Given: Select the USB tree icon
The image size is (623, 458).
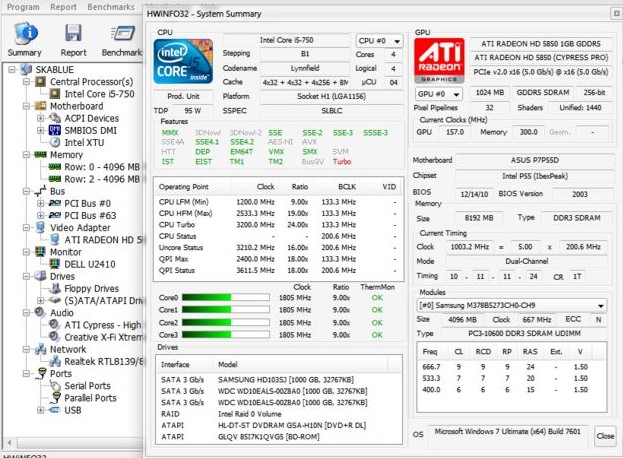Looking at the screenshot, I should (55, 410).
